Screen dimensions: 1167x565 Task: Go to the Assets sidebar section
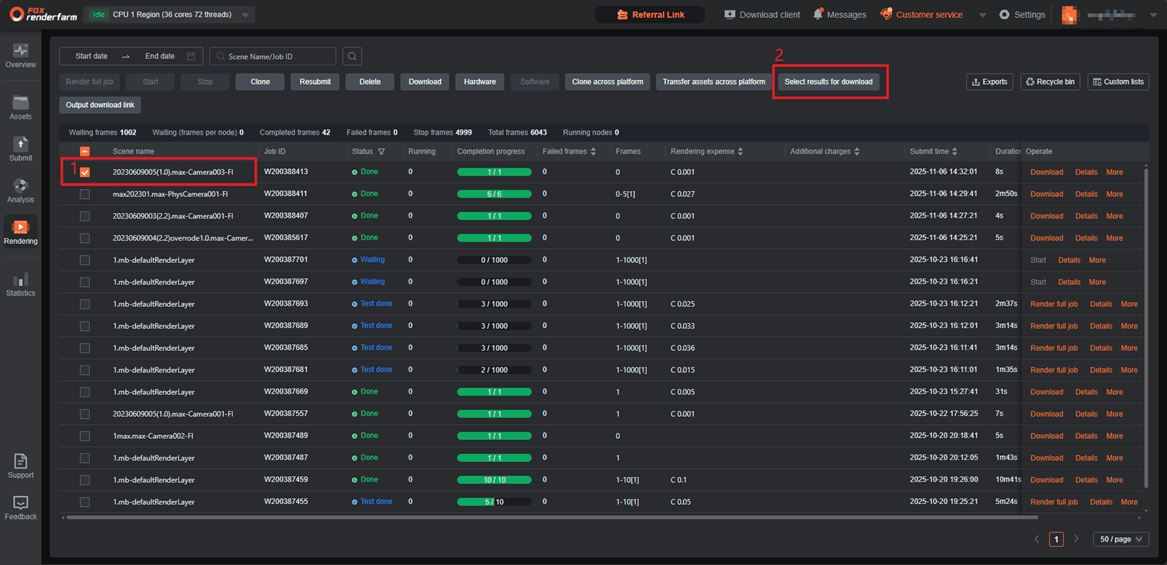point(20,108)
